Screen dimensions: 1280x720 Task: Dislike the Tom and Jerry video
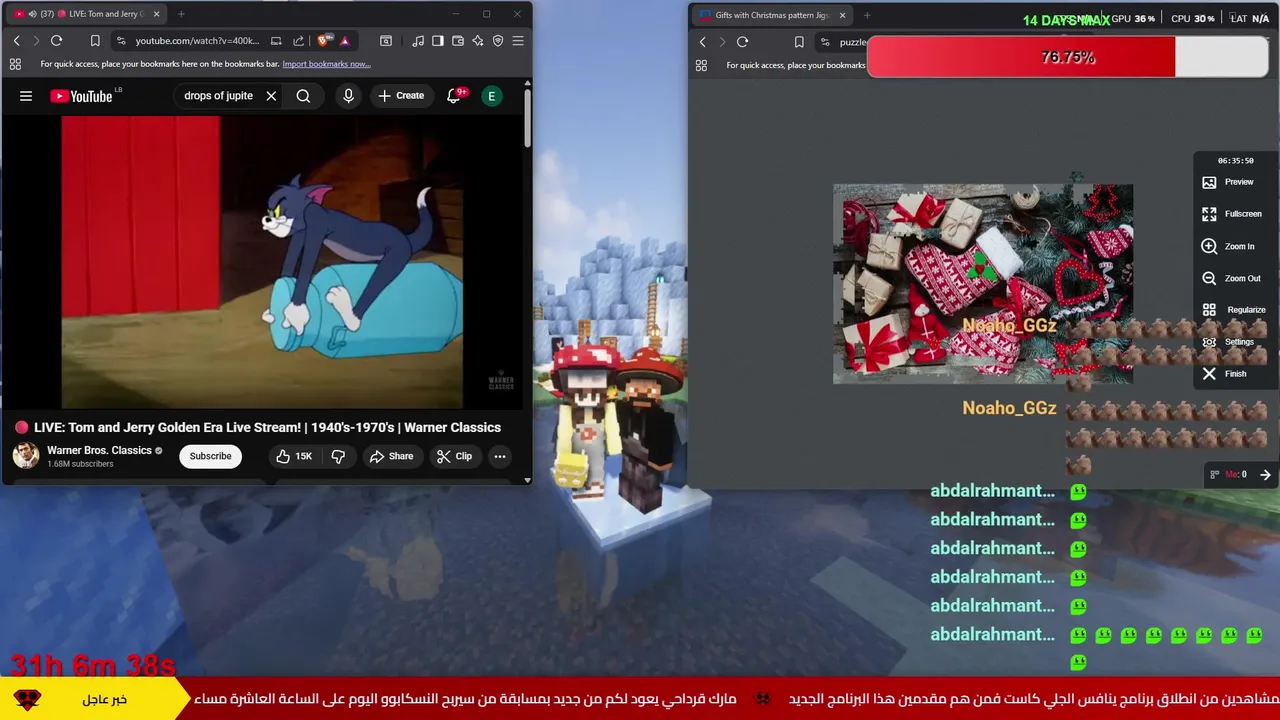[338, 456]
